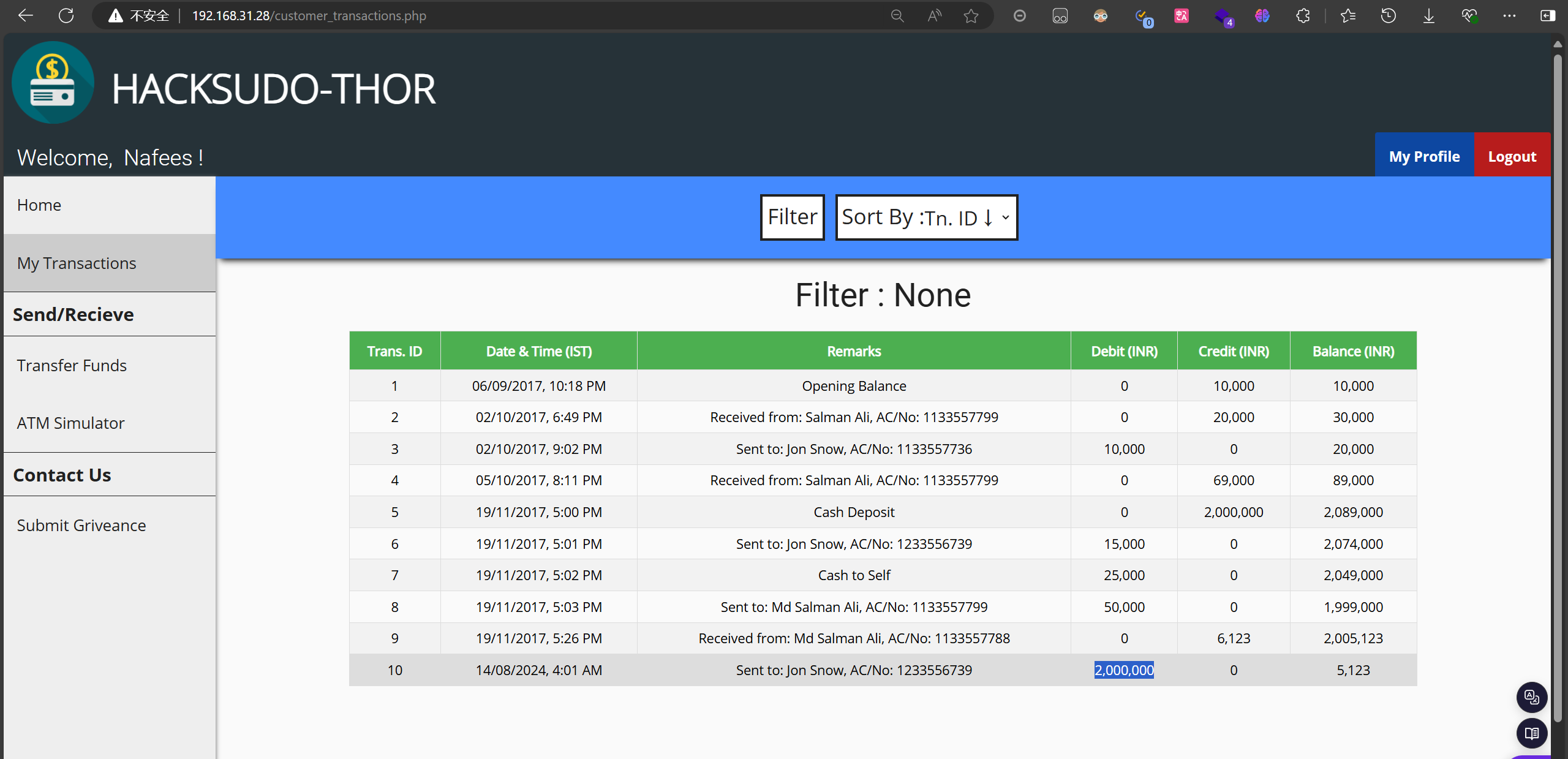
Task: Click the colorful brain extension icon
Action: coord(1262,15)
